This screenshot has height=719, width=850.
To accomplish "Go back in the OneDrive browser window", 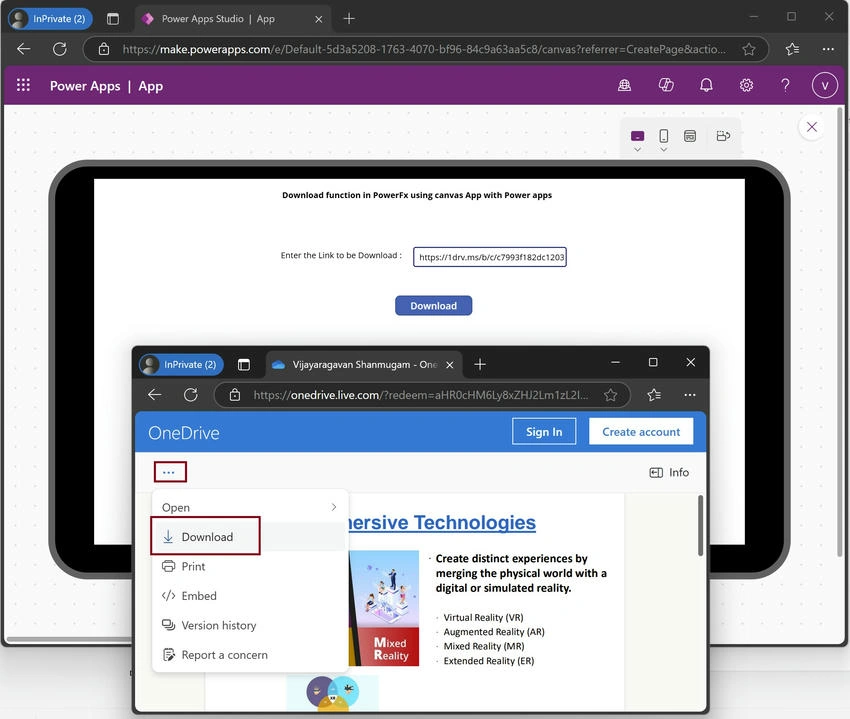I will 155,395.
